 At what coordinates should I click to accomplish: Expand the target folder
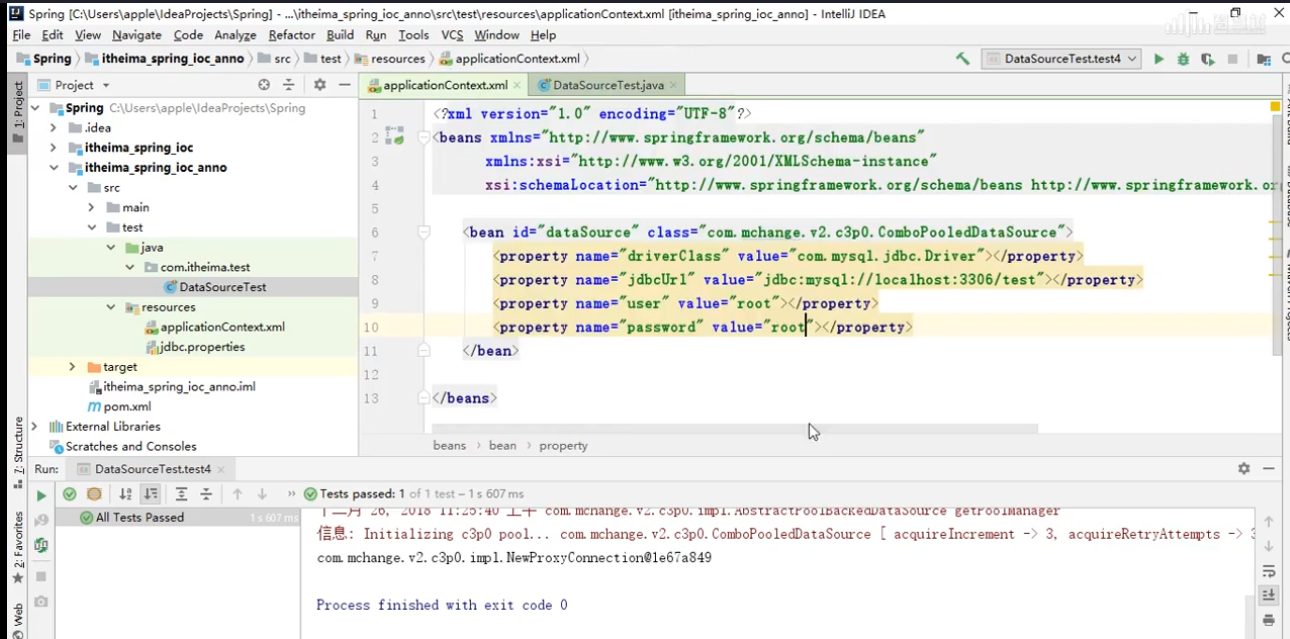click(x=73, y=367)
